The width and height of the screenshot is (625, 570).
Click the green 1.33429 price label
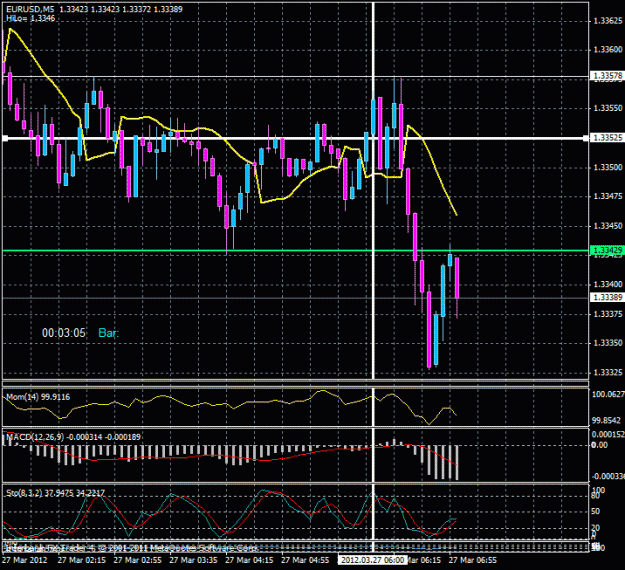[607, 250]
